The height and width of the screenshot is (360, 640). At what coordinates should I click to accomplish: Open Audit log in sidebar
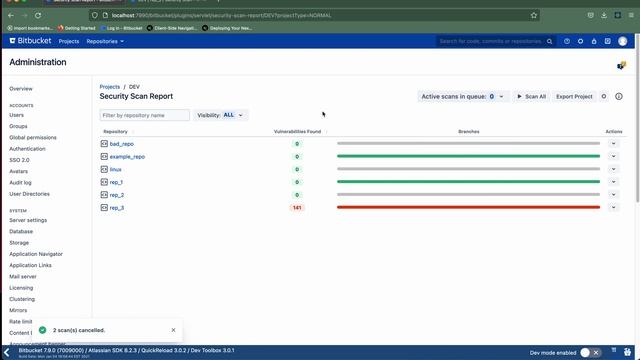20,182
